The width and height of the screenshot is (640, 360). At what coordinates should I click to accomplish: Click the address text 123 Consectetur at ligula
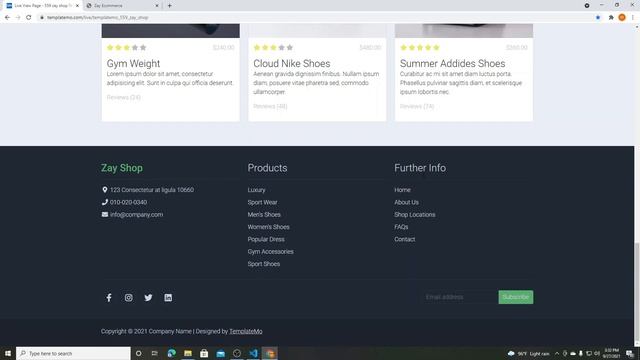tap(152, 190)
